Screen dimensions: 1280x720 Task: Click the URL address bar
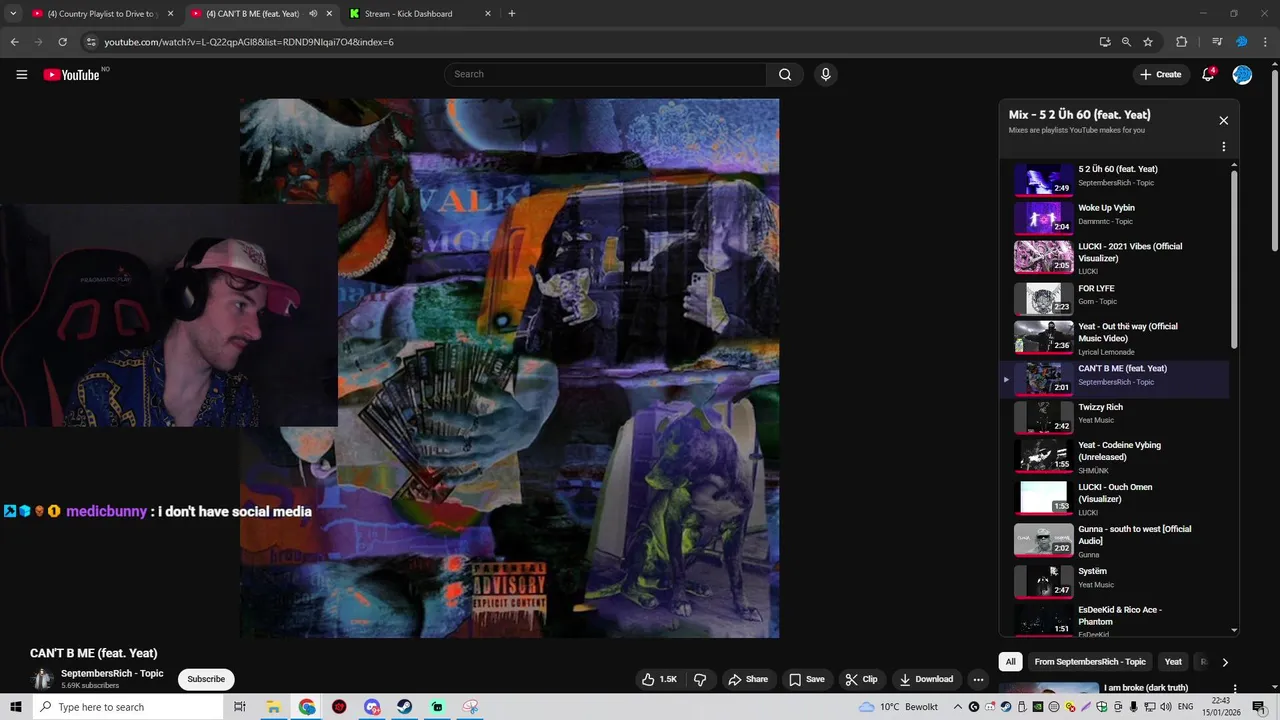point(590,42)
